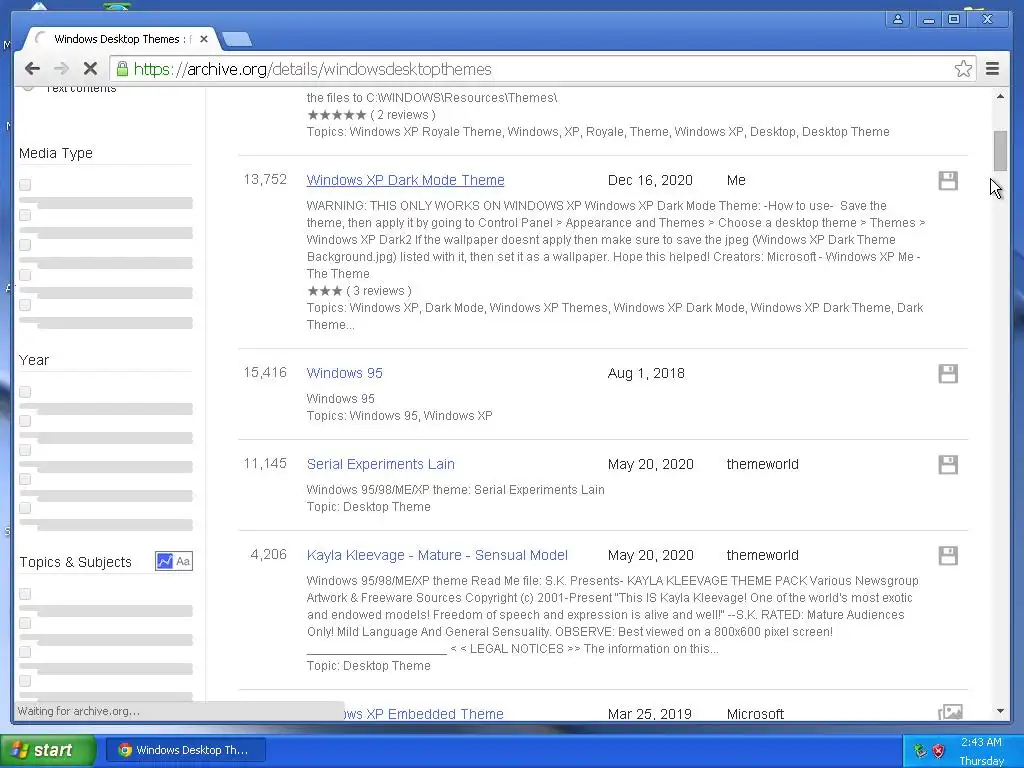The width and height of the screenshot is (1024, 768).
Task: Click the view count 15,416
Action: pos(265,372)
